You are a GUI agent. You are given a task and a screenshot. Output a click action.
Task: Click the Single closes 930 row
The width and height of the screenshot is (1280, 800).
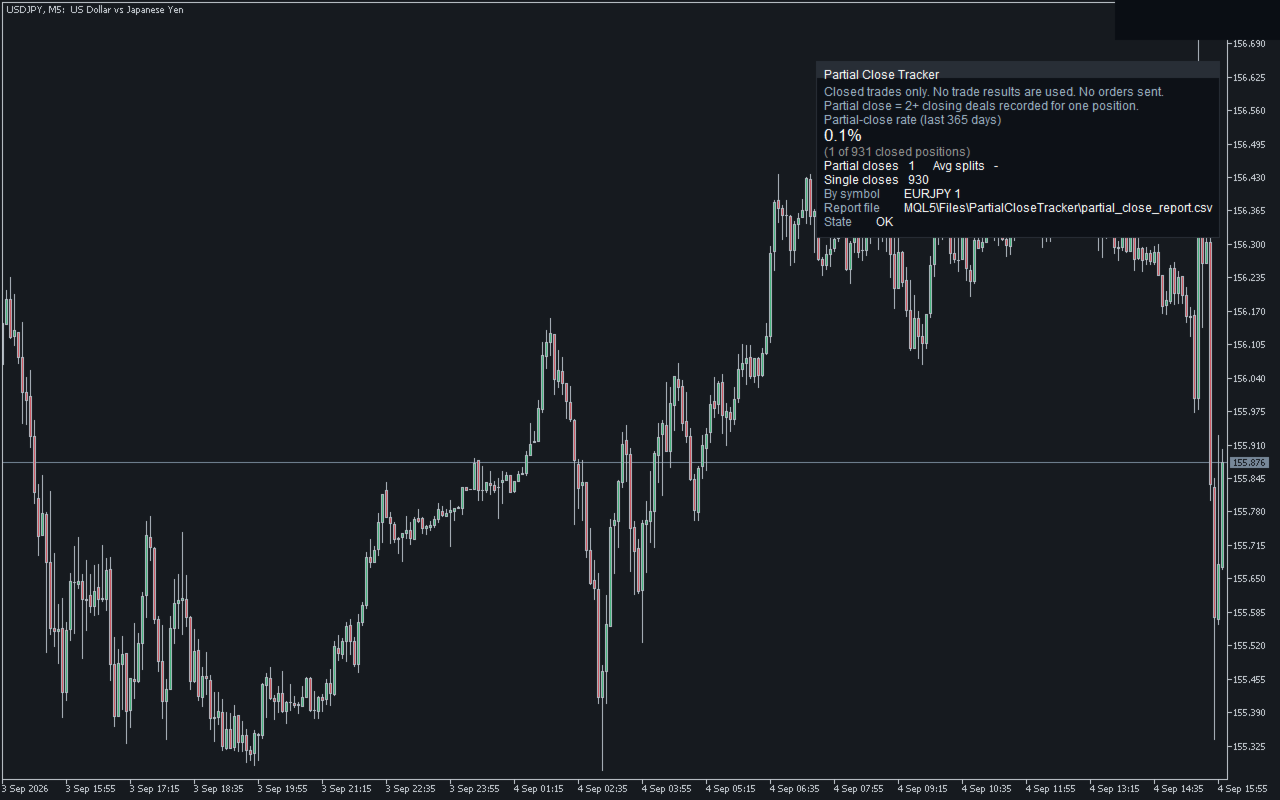pyautogui.click(x=876, y=180)
